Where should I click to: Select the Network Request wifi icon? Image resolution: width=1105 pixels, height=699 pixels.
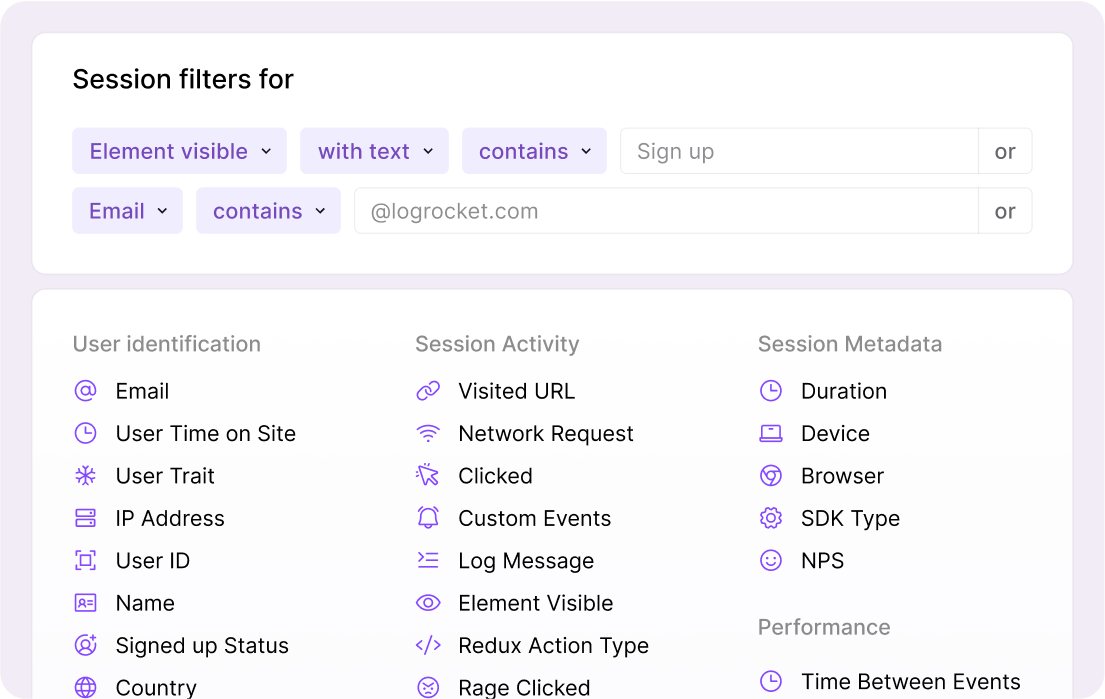(428, 434)
